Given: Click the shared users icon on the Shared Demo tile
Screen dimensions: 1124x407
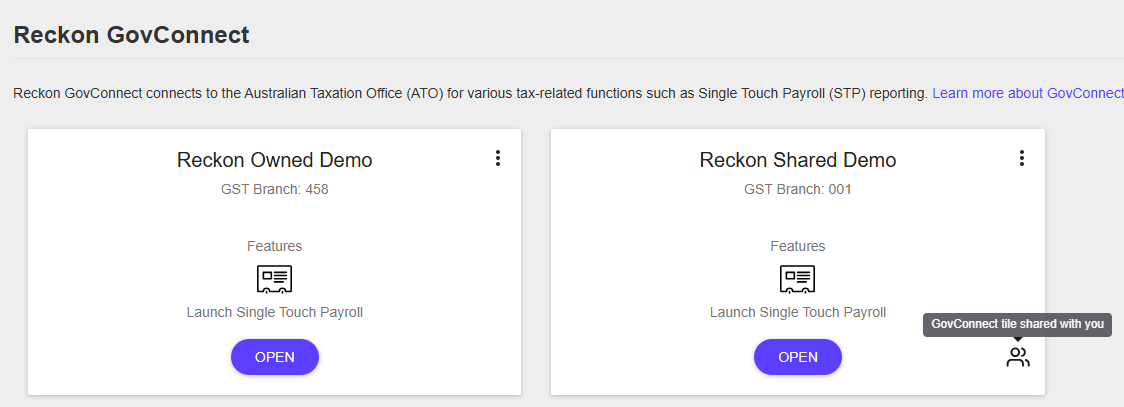Looking at the screenshot, I should tap(1017, 357).
